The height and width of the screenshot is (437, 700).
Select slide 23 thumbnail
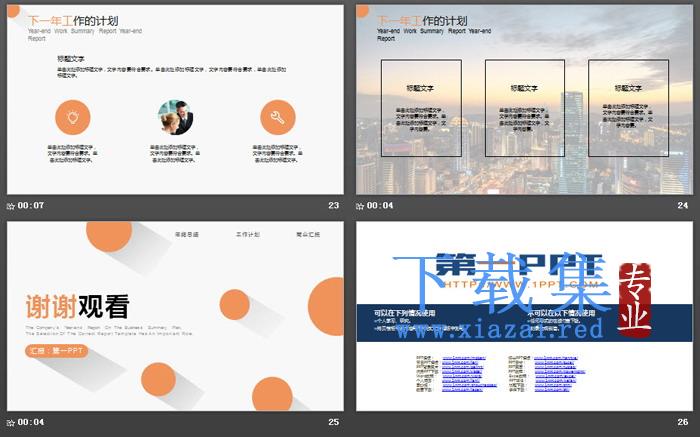[175, 100]
